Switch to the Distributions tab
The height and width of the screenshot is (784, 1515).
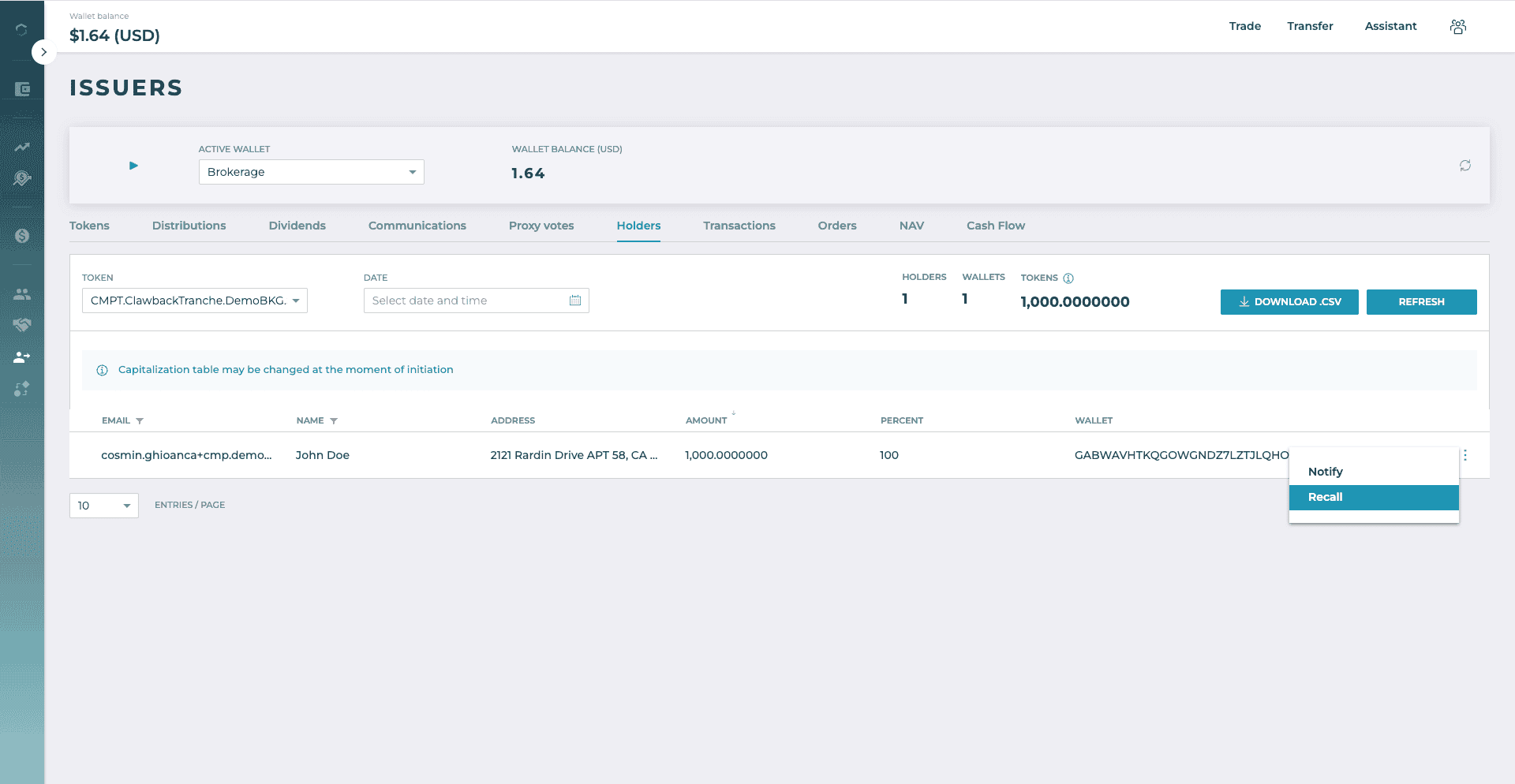[x=189, y=226]
